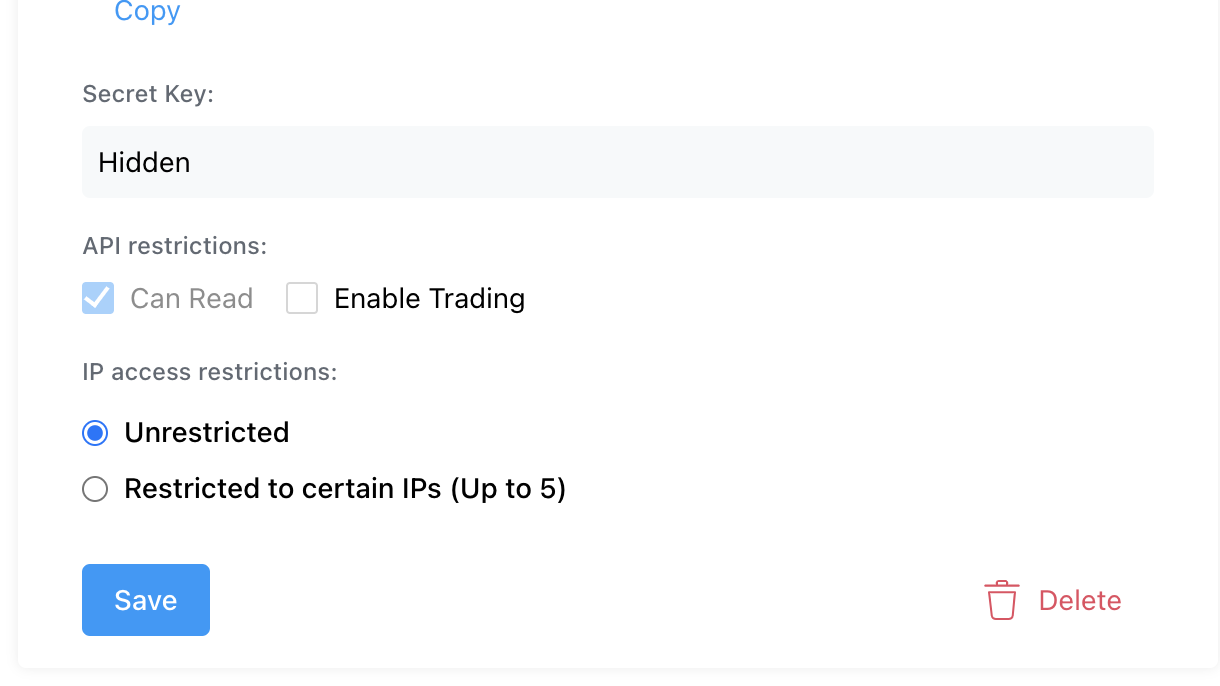Uncheck the Can Read permission
Image resolution: width=1220 pixels, height=686 pixels.
tap(98, 298)
